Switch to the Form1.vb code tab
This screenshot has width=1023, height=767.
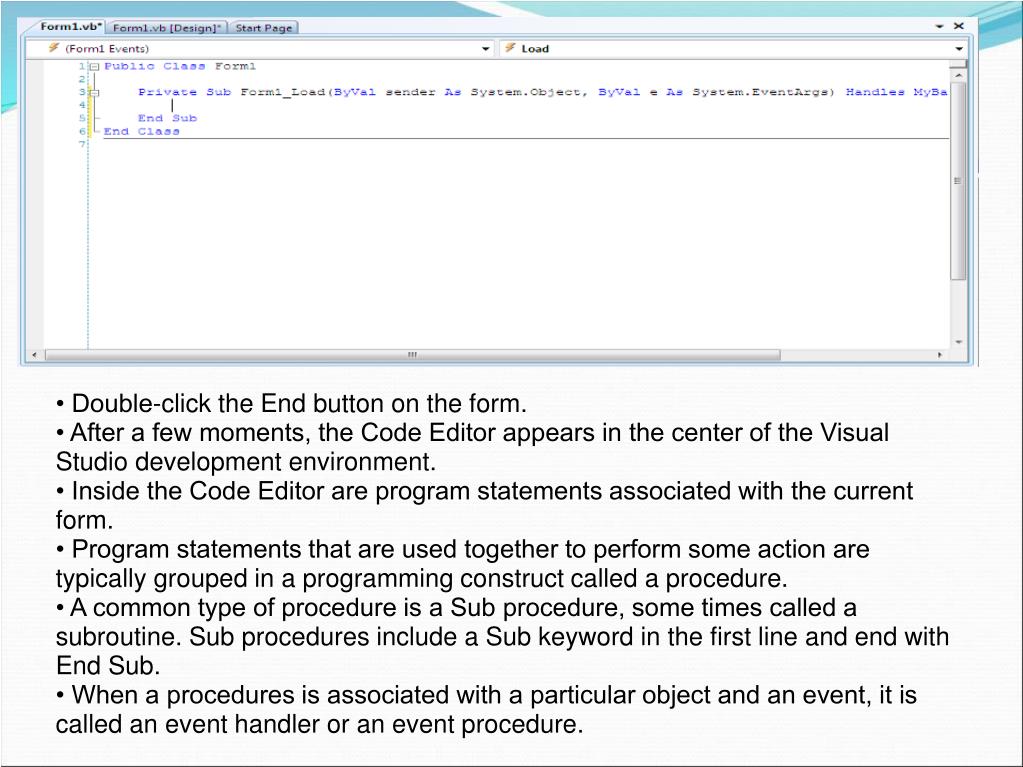click(70, 27)
